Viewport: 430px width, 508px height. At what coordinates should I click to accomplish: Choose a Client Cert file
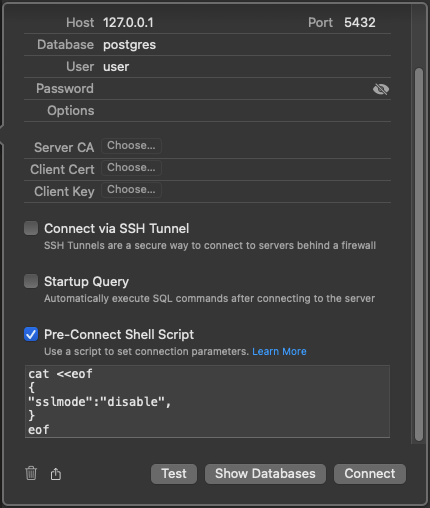tap(131, 168)
